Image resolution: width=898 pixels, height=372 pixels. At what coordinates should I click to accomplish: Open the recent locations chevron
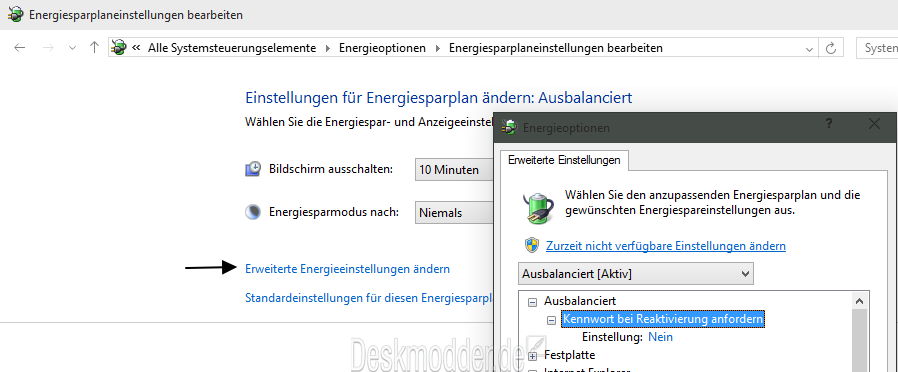(x=72, y=48)
